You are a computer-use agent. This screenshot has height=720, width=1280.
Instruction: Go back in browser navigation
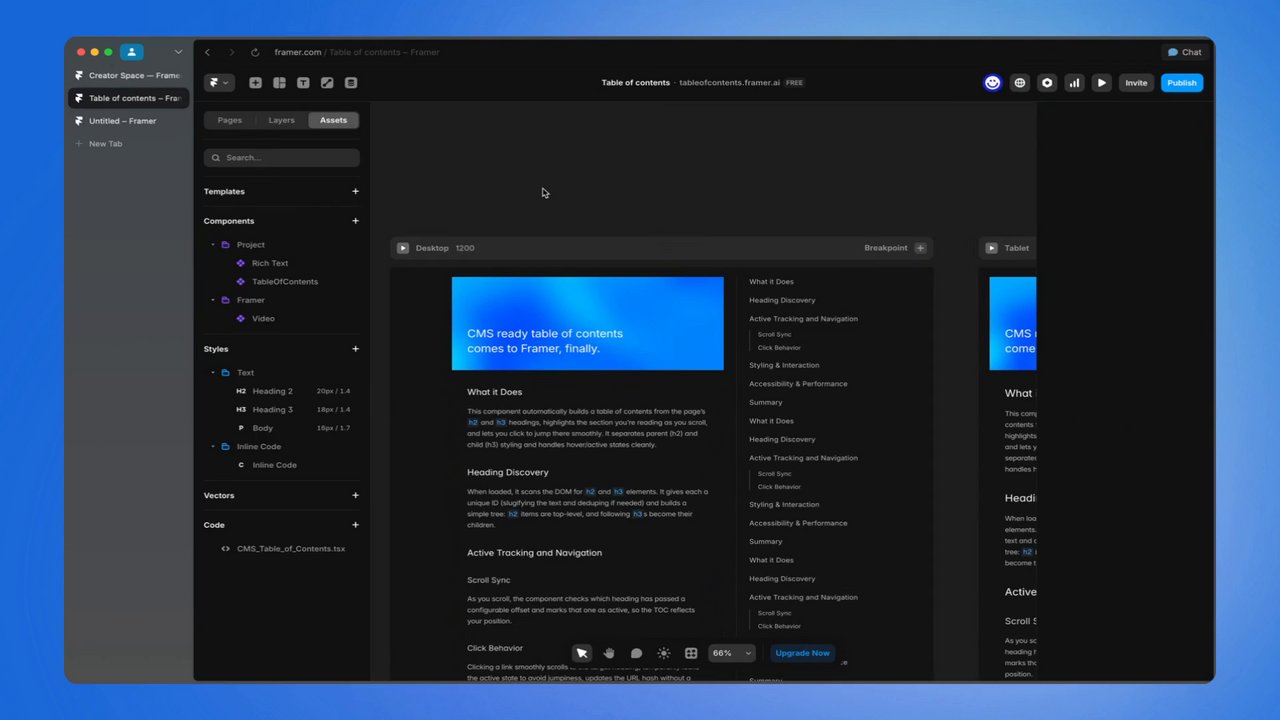click(207, 52)
